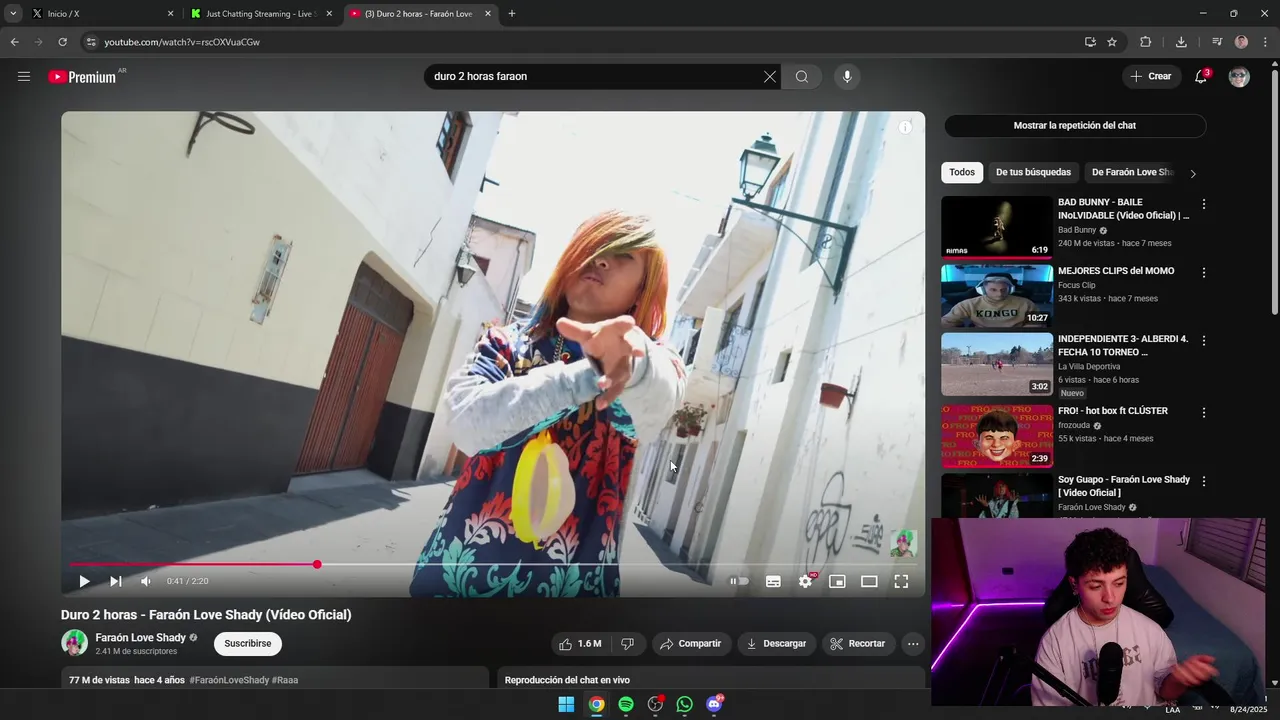Image resolution: width=1280 pixels, height=720 pixels.
Task: Click the #Raaa hashtag
Action: pyautogui.click(x=285, y=680)
